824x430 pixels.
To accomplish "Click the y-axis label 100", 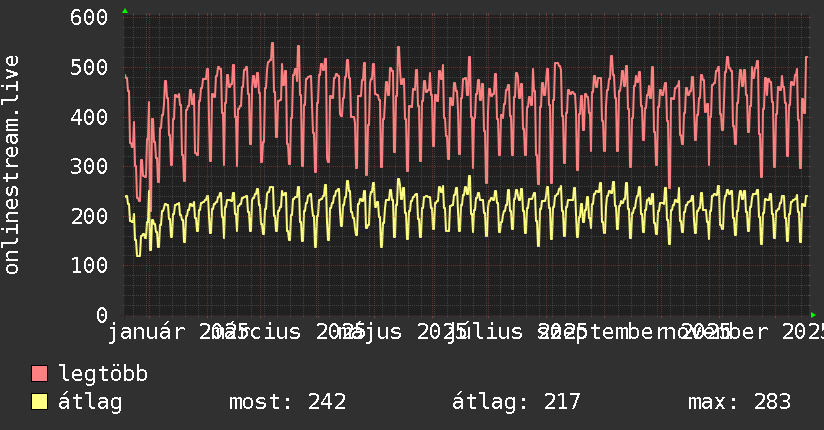I will coord(89,265).
